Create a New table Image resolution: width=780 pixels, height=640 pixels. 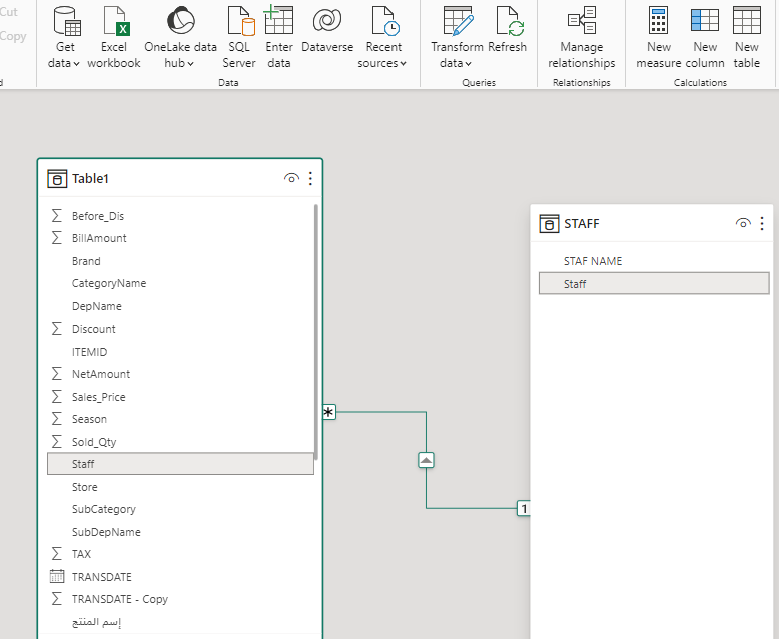pos(747,38)
